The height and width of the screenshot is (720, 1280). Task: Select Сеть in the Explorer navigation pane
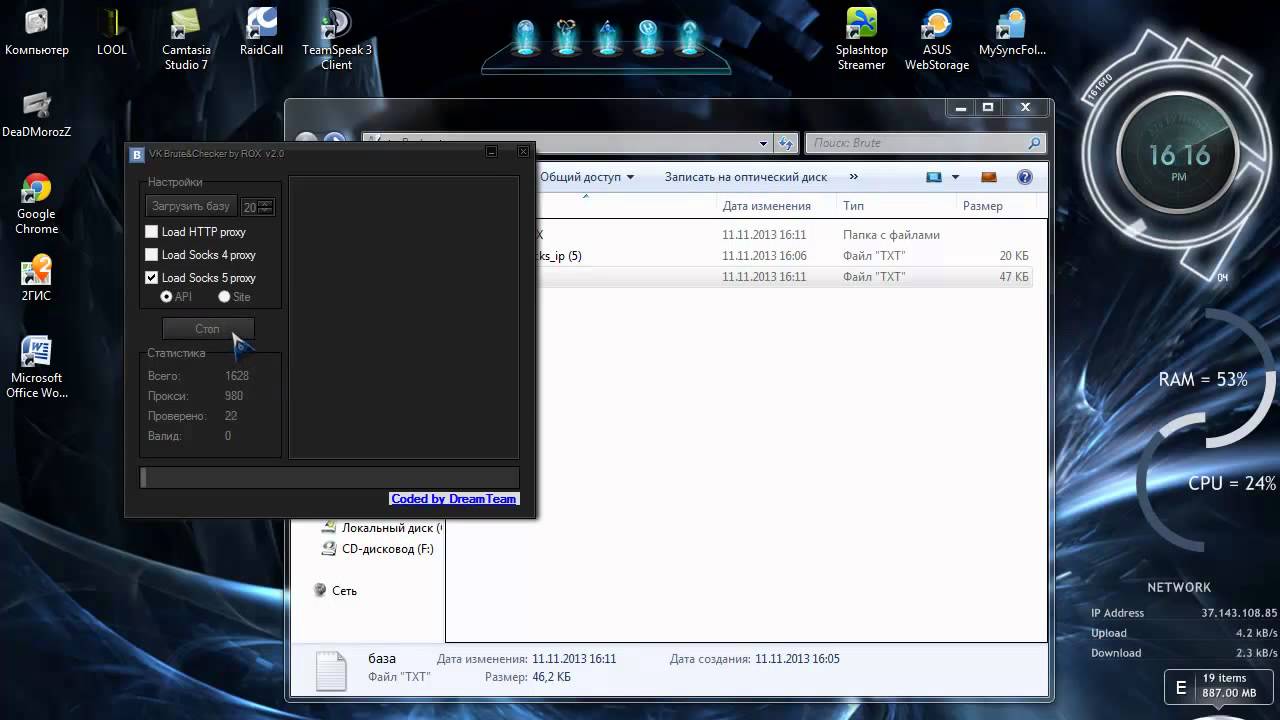point(335,591)
